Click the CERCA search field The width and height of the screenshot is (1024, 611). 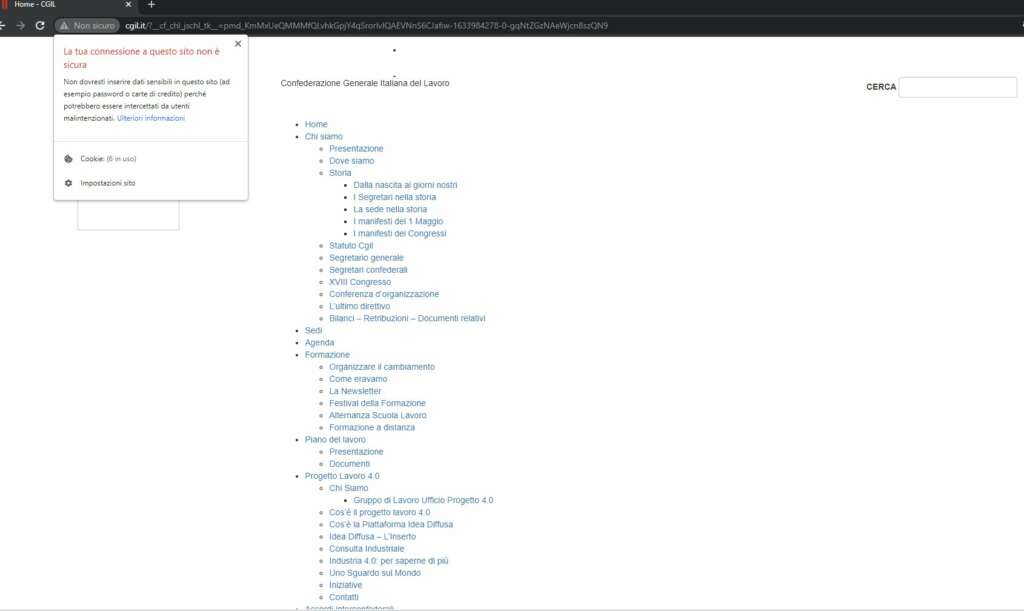coord(957,87)
